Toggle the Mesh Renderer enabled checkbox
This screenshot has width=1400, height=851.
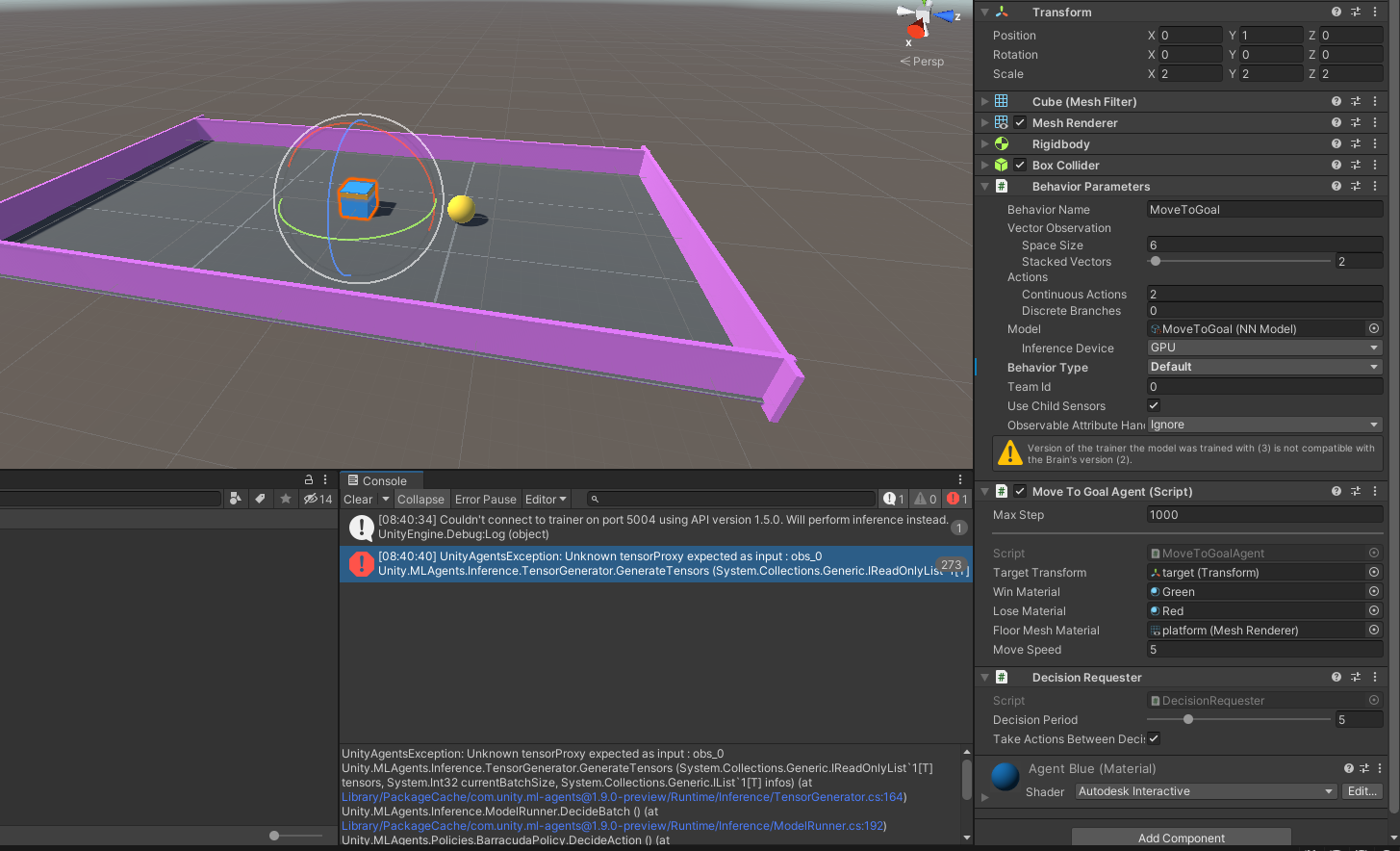click(x=1021, y=122)
